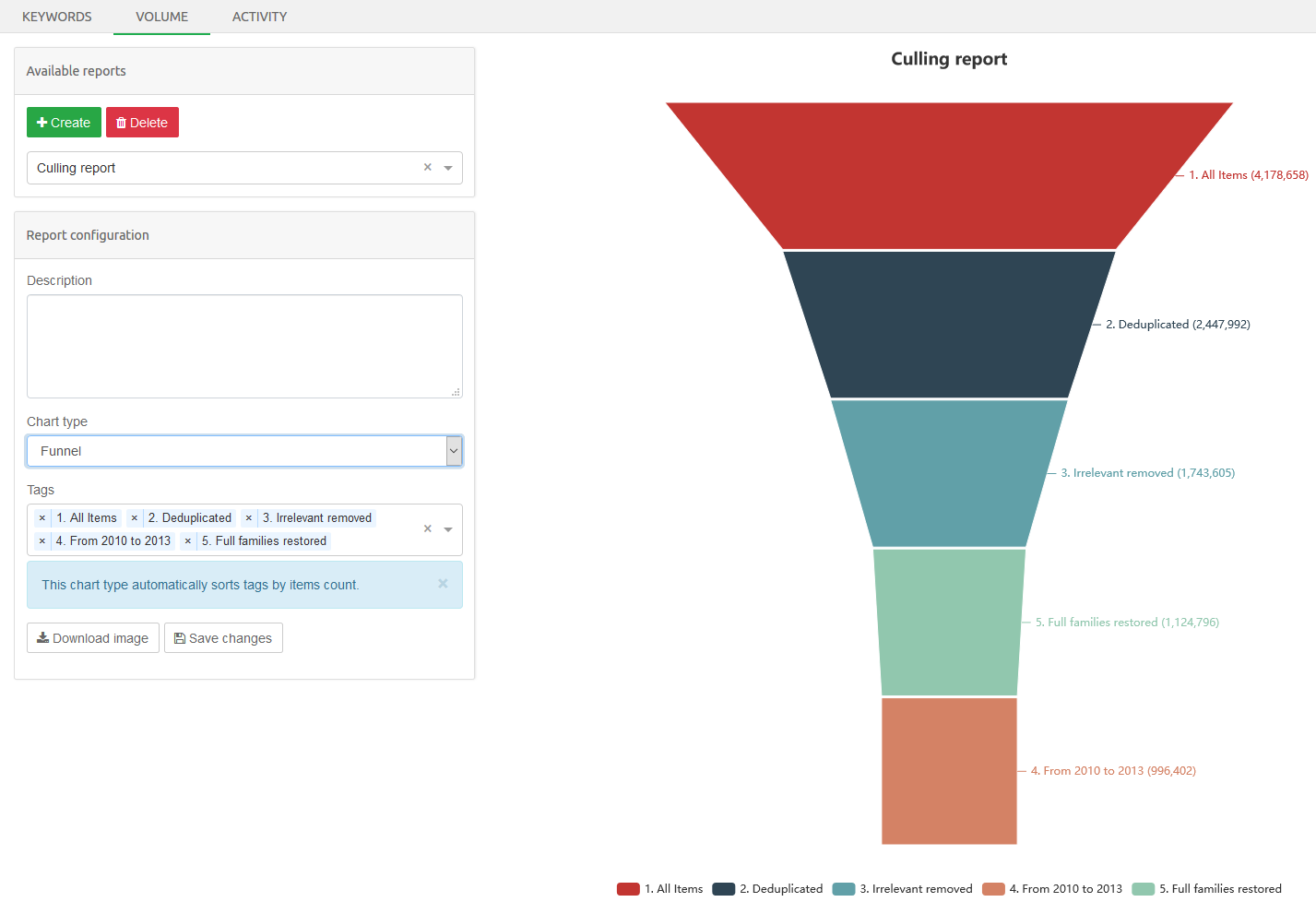
Task: Remove the '3. Irrelevant removed' tag
Action: [249, 518]
